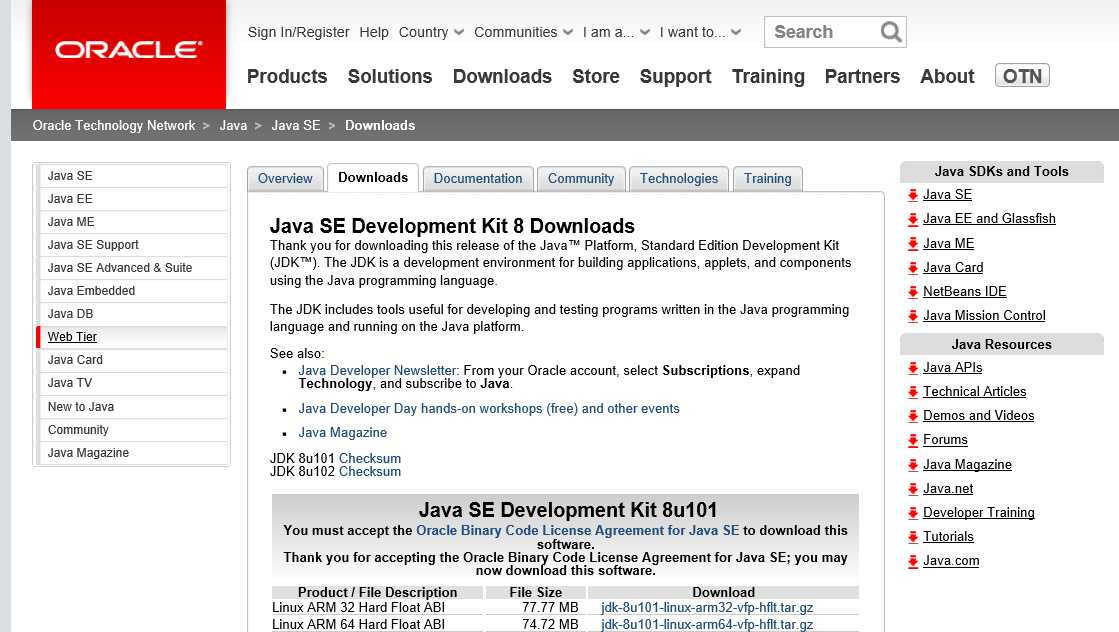
Task: Focus the Search input field
Action: (824, 32)
